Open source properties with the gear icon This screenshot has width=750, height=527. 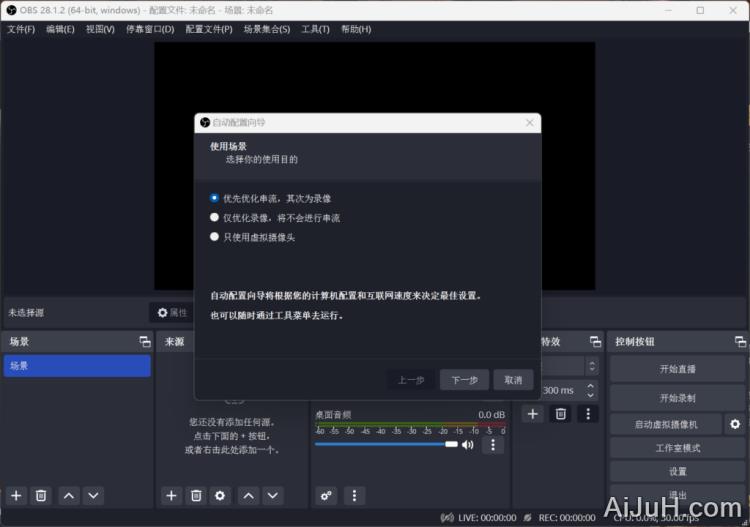(221, 495)
